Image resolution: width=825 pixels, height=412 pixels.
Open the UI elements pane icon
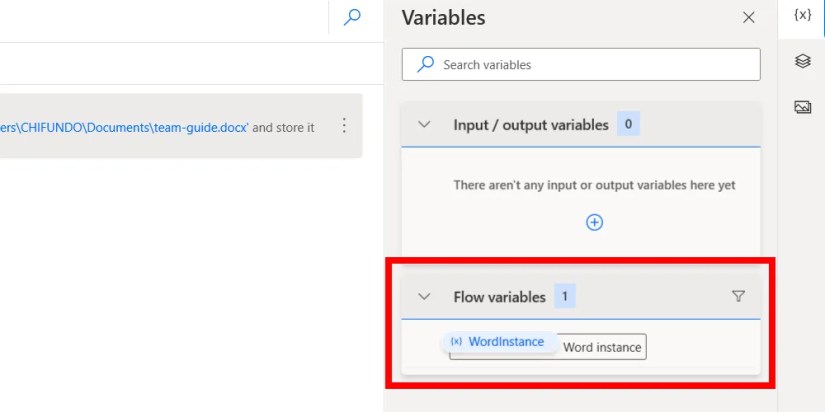(802, 61)
